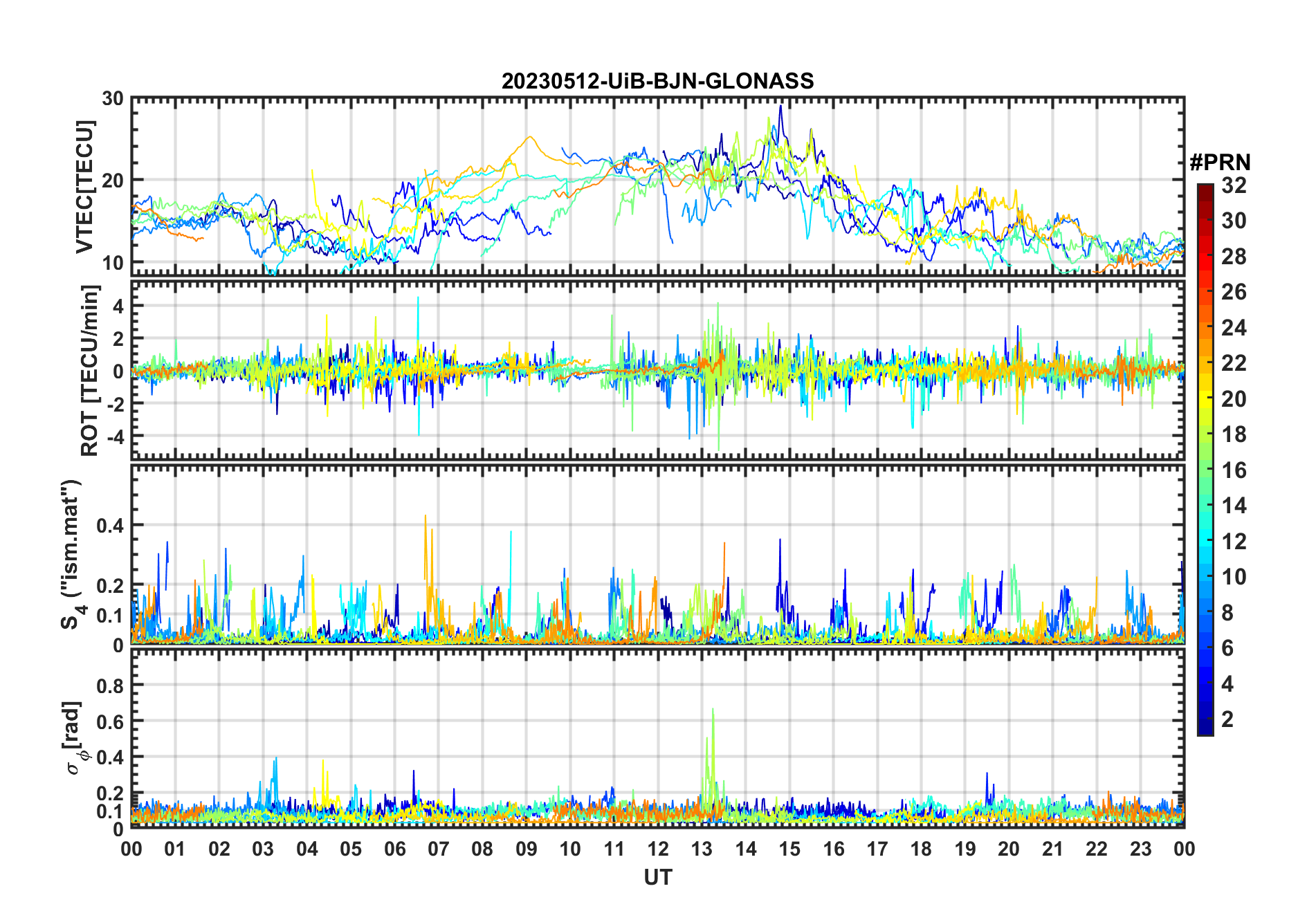The height and width of the screenshot is (920, 1316).
Task: Click the VTEC axis tick label 30
Action: point(113,99)
